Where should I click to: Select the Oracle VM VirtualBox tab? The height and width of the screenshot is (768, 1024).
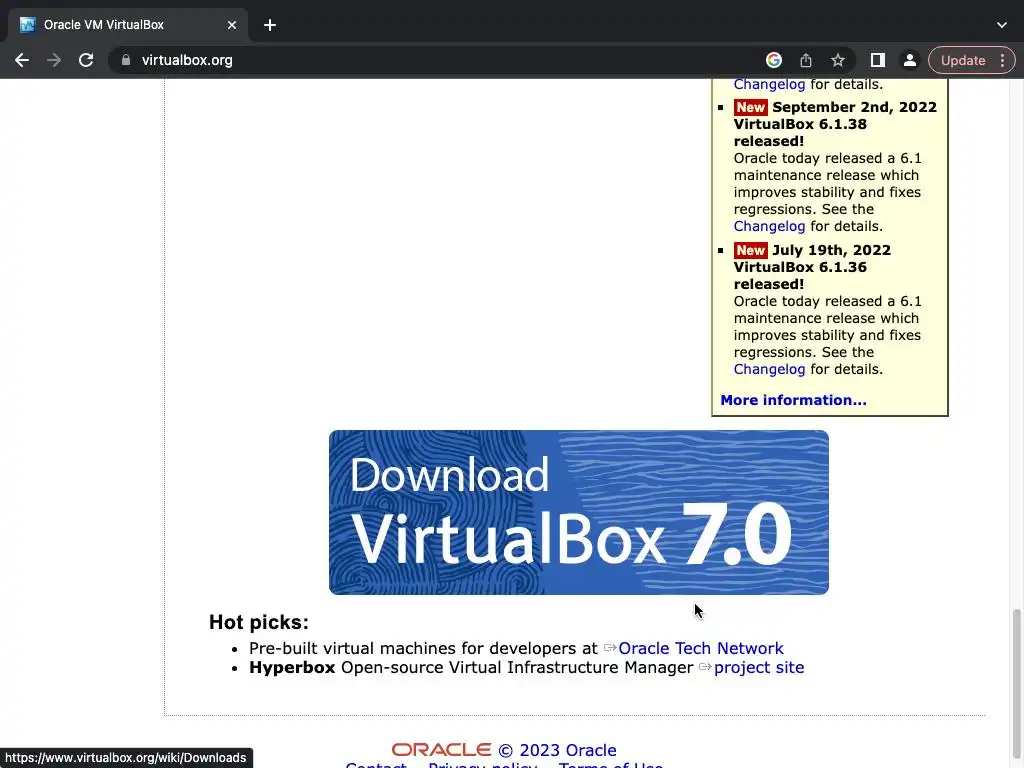pyautogui.click(x=127, y=25)
